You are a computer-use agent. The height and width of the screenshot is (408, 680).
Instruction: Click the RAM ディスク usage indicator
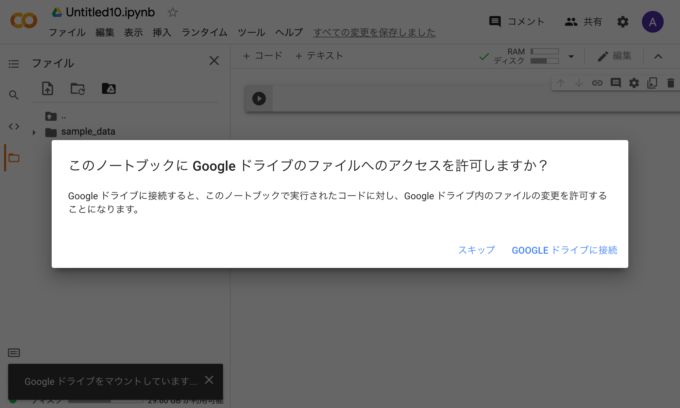point(526,56)
